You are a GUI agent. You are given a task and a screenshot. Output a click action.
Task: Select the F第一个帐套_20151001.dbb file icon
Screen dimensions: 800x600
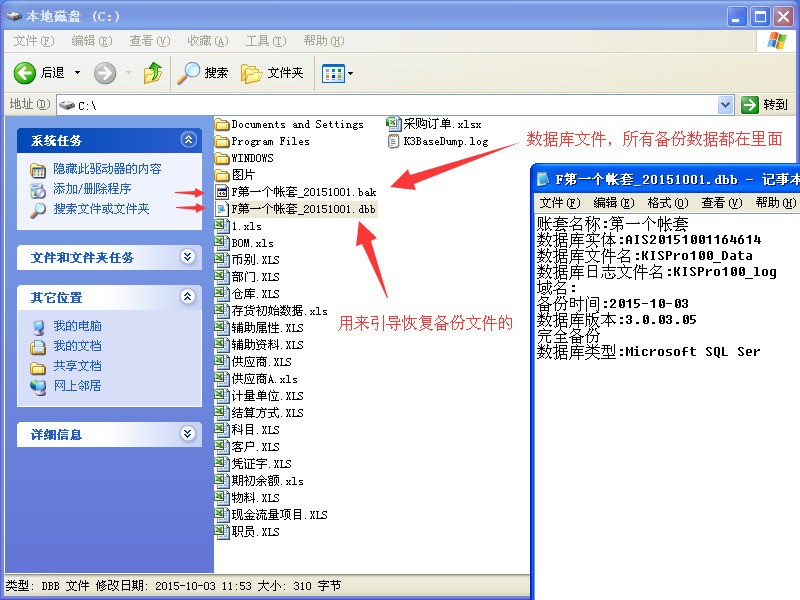click(222, 209)
